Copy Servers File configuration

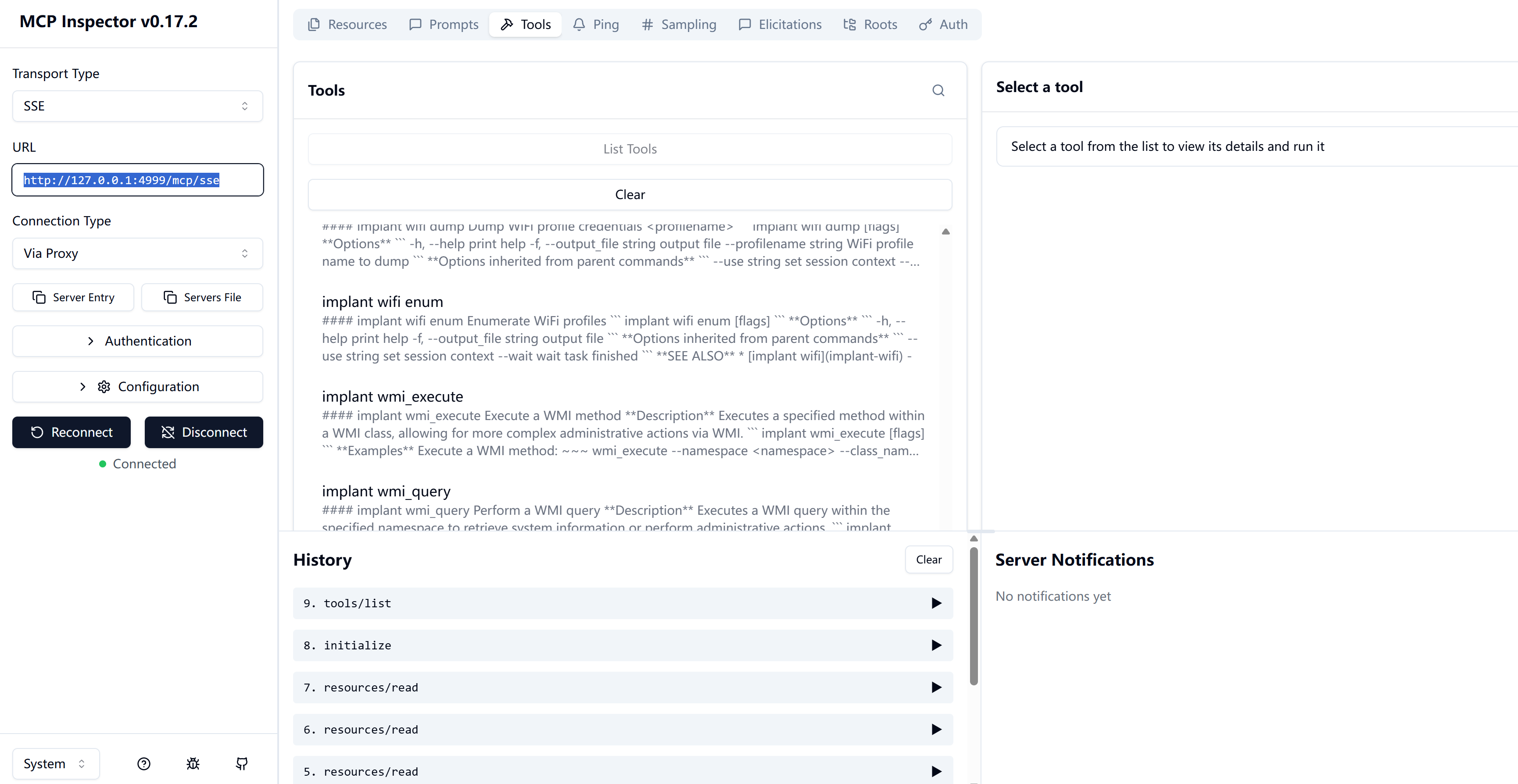[x=202, y=297]
